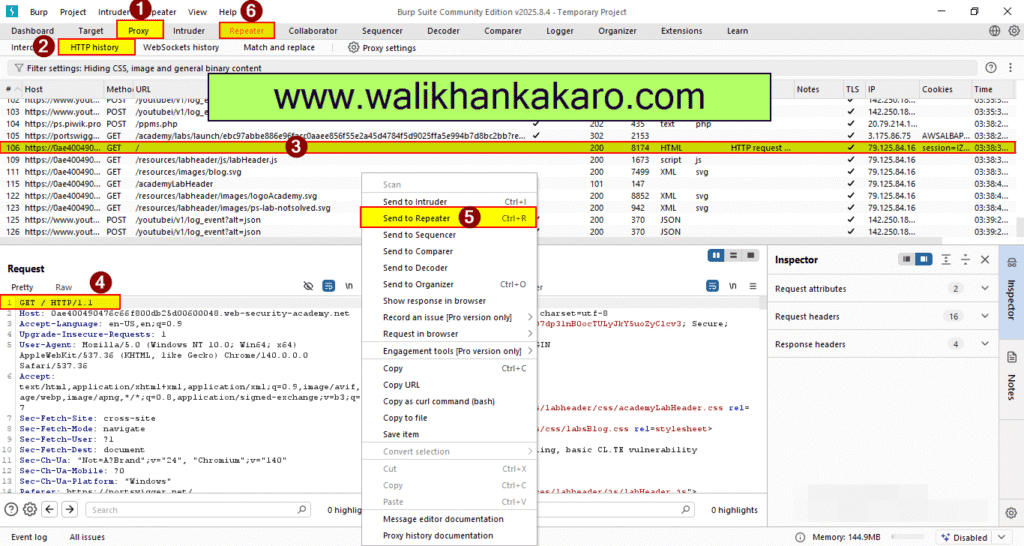Open the filter settings funnel icon
1024x546 pixels.
click(18, 68)
